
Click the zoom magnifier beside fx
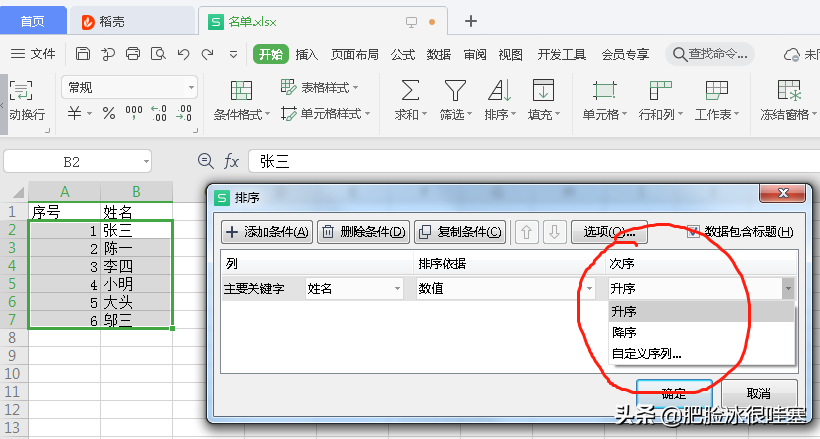coord(206,161)
